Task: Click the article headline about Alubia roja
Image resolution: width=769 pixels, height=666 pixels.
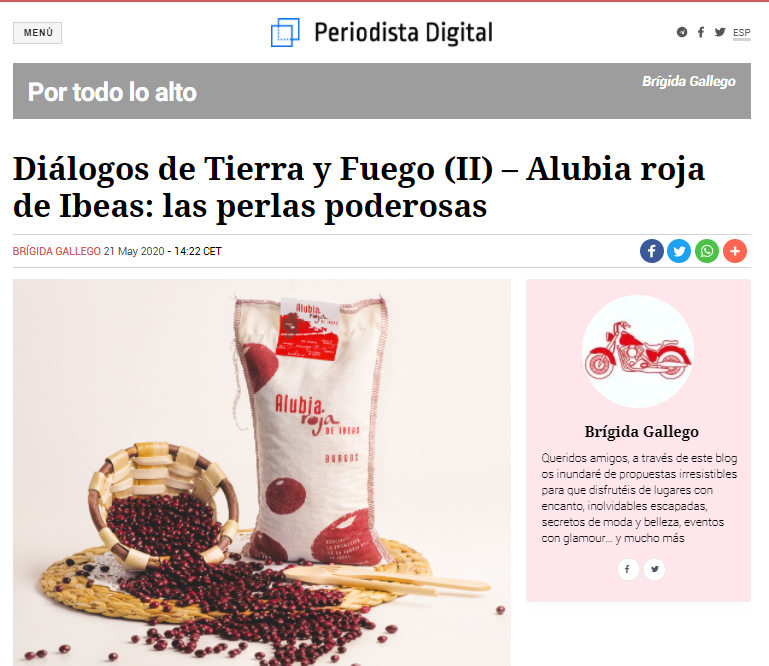Action: [359, 187]
